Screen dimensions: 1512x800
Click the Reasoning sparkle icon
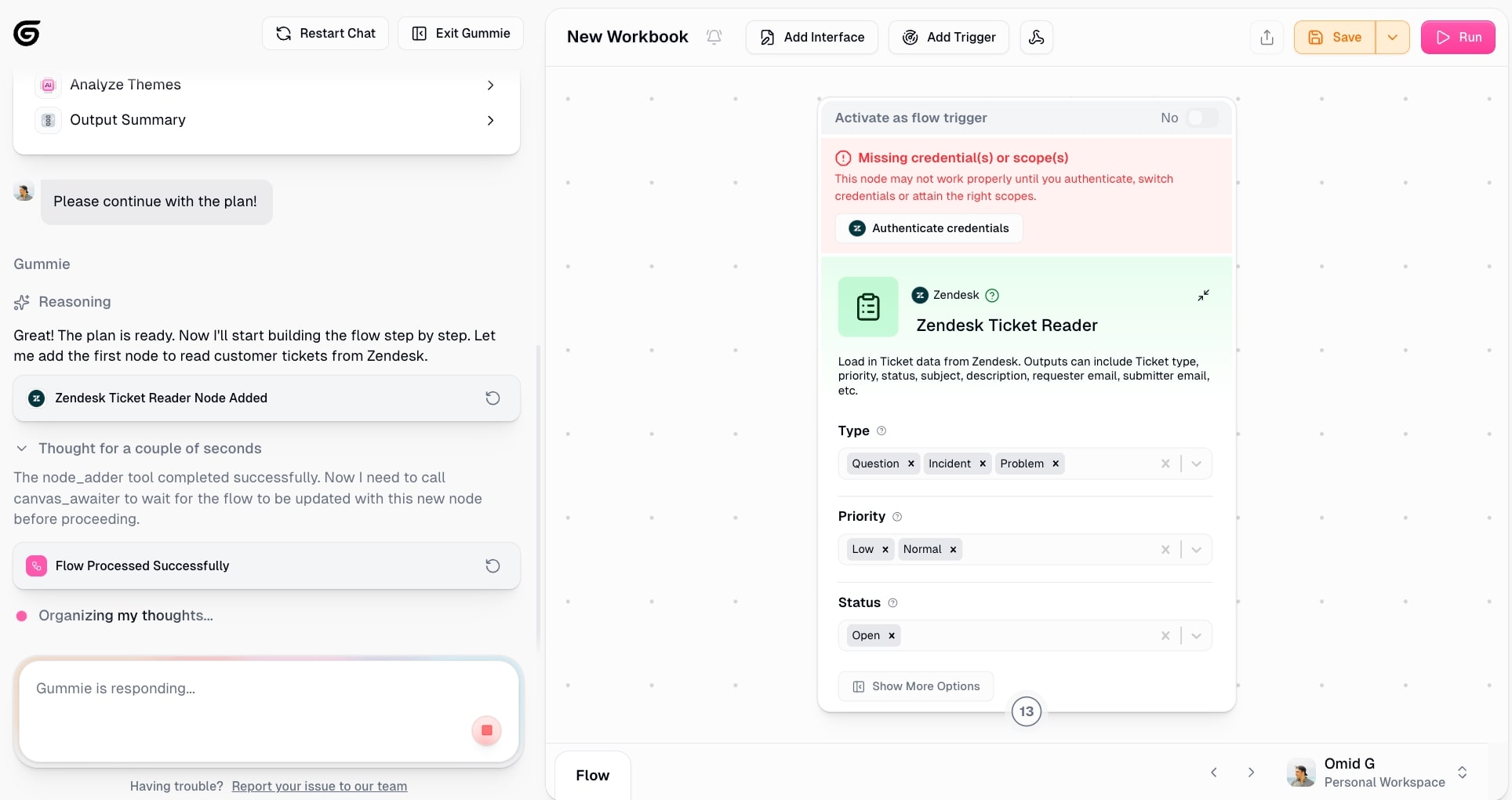click(x=22, y=302)
